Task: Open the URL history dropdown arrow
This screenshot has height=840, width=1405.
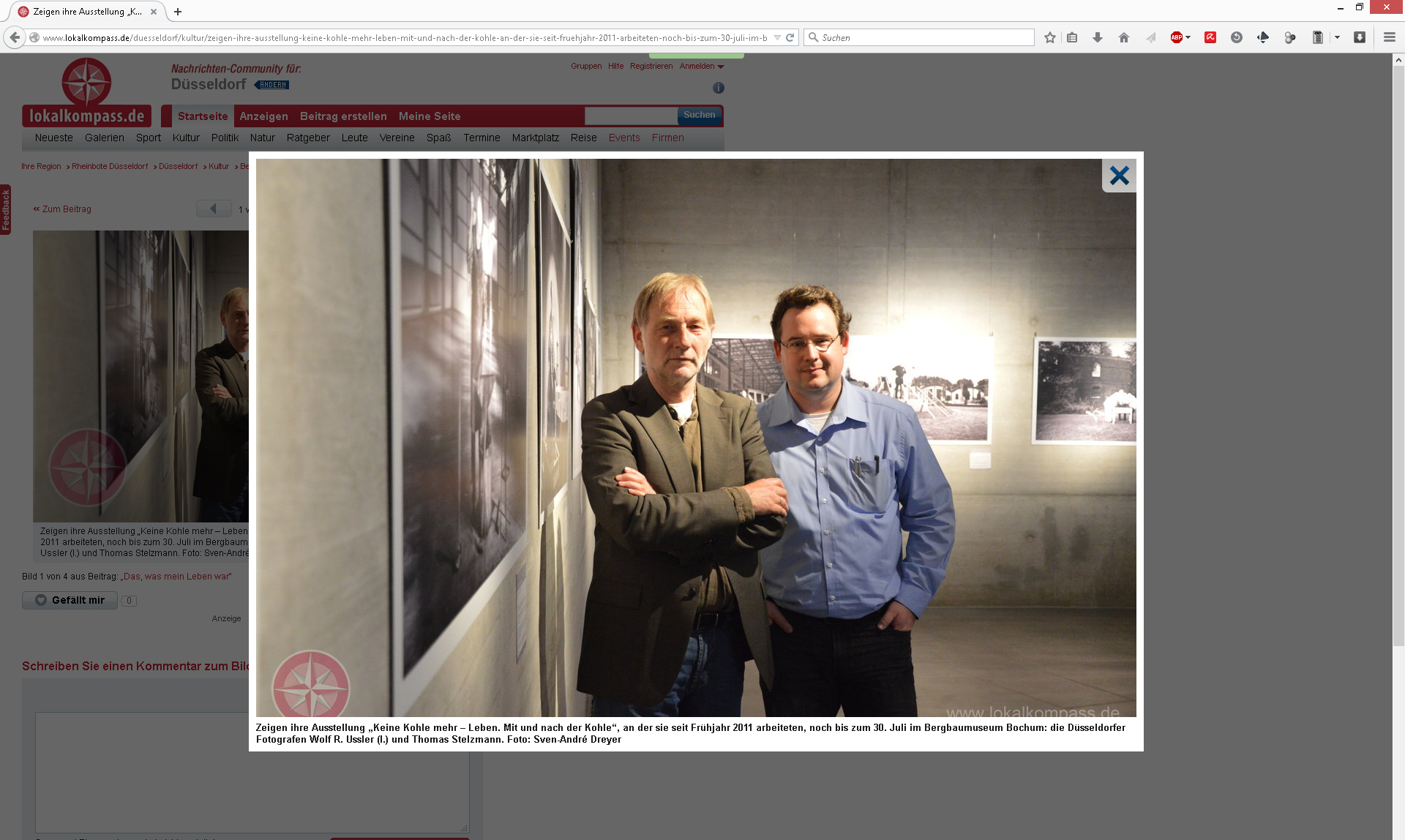Action: (x=777, y=37)
